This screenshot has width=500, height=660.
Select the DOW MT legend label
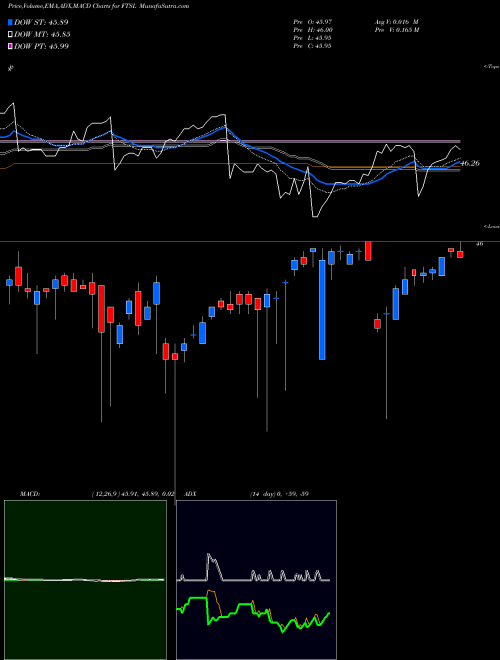pyautogui.click(x=42, y=34)
